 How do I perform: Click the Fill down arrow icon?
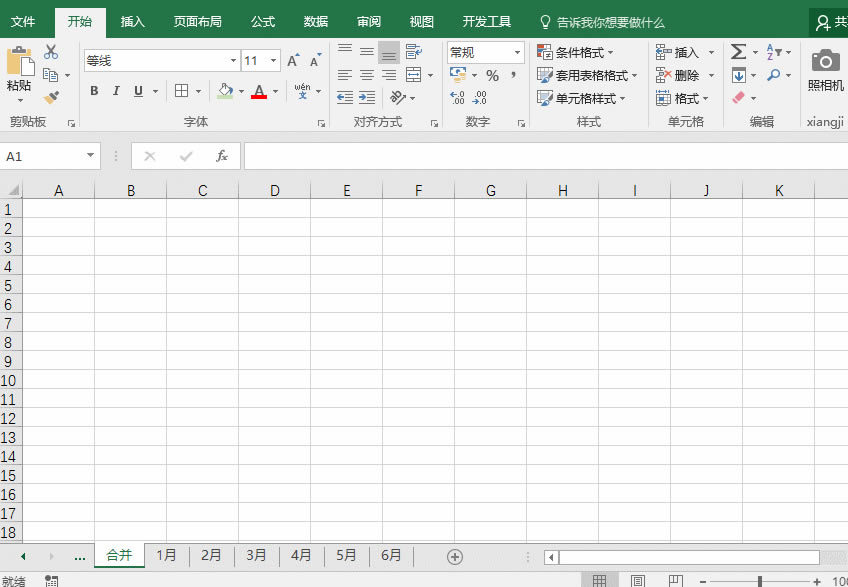tap(738, 75)
